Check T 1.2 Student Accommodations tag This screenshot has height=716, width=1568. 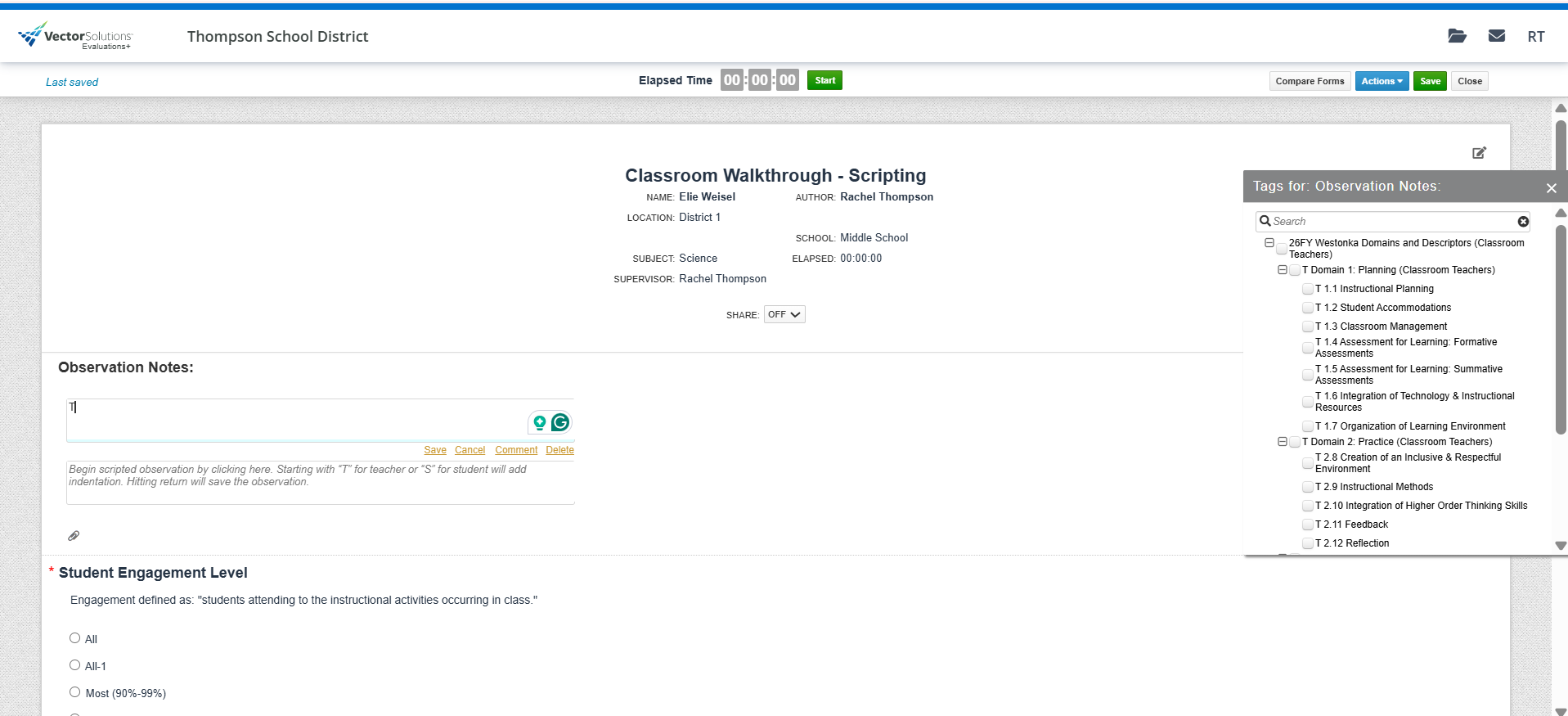click(x=1308, y=308)
